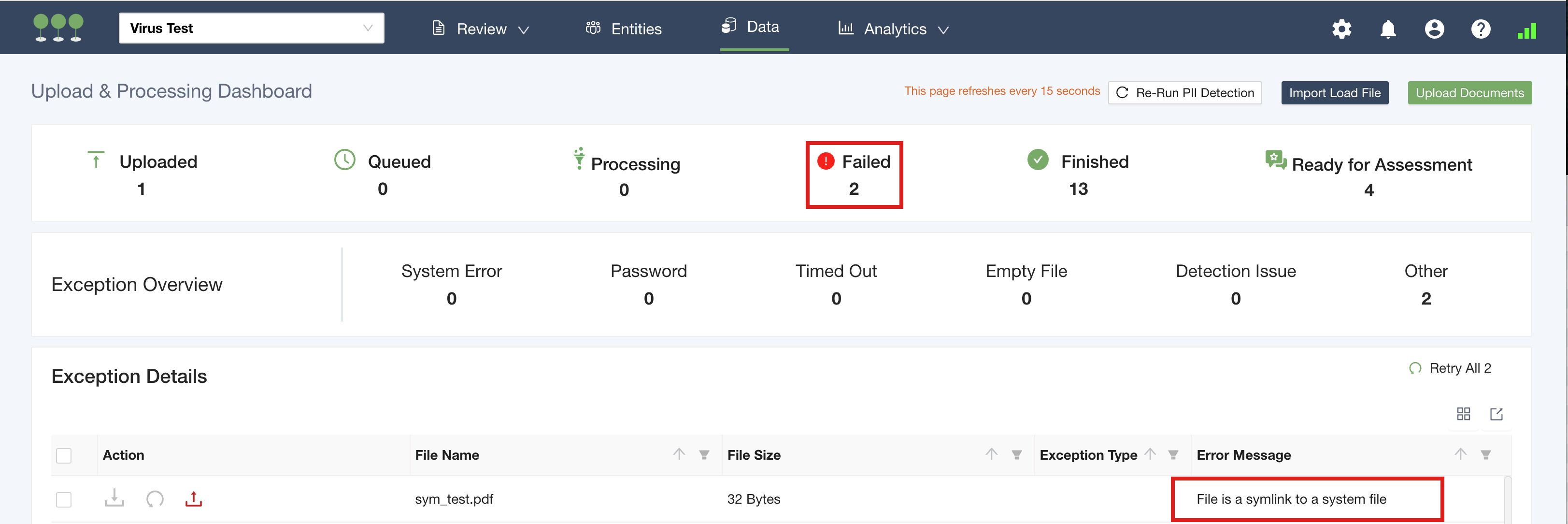Sort the File Size column ascending
The height and width of the screenshot is (524, 1568).
[991, 454]
